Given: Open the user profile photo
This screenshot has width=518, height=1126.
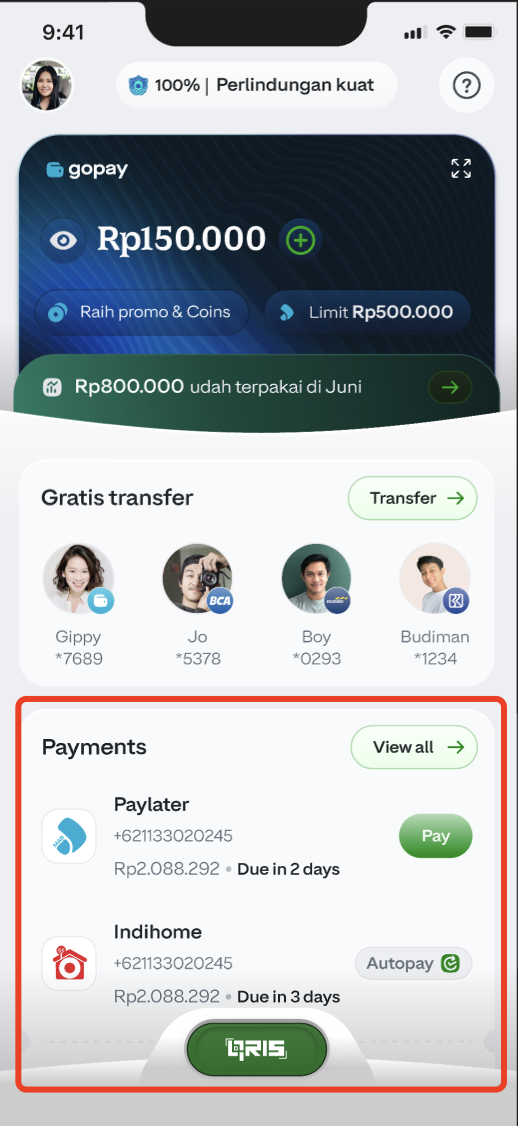Looking at the screenshot, I should pyautogui.click(x=46, y=85).
